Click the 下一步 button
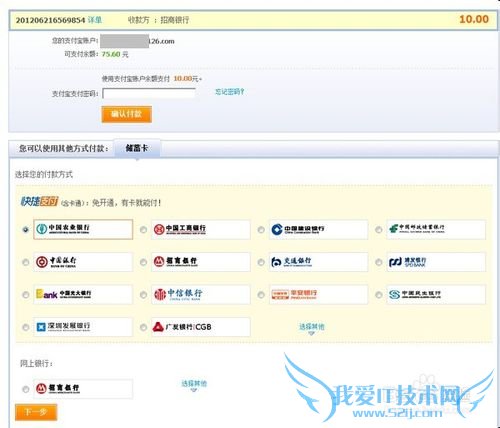This screenshot has width=500, height=428. point(36,412)
